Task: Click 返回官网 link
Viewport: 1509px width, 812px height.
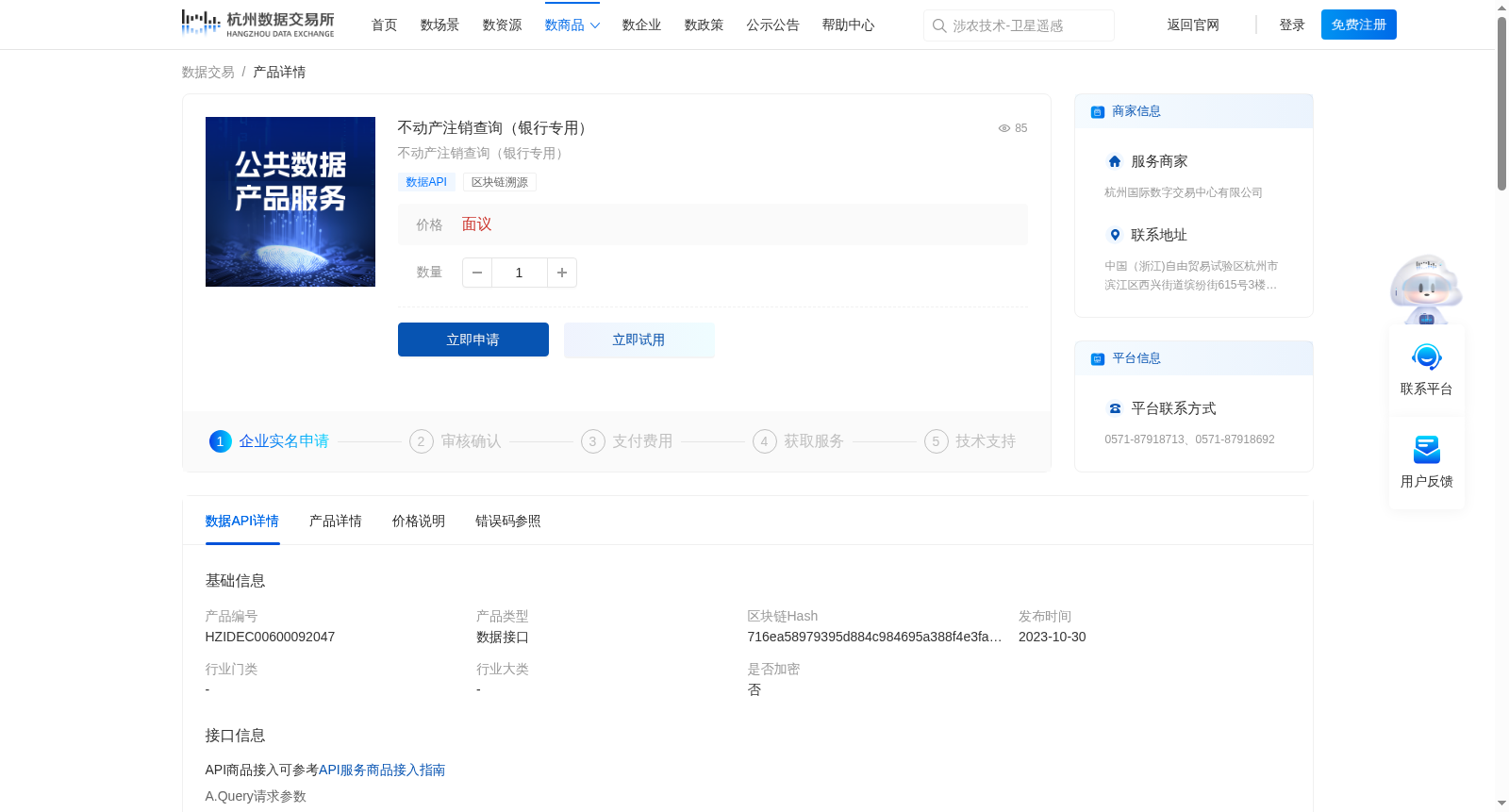Action: point(1193,25)
